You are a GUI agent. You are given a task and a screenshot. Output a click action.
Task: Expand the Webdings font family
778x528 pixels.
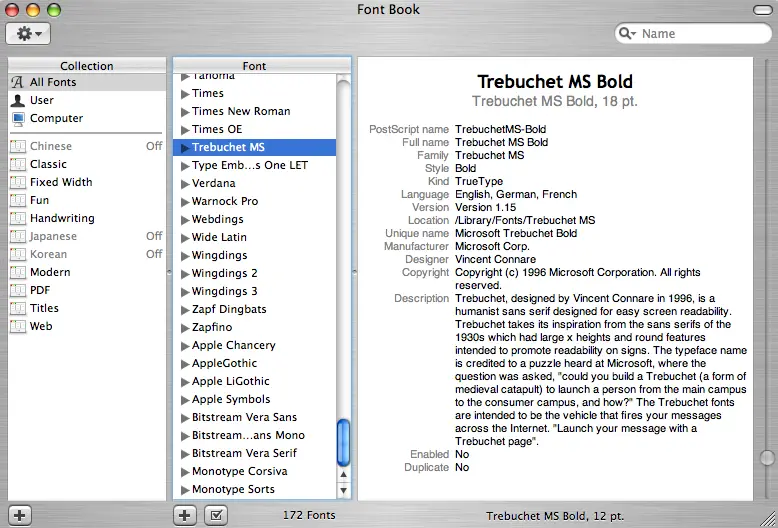185,219
